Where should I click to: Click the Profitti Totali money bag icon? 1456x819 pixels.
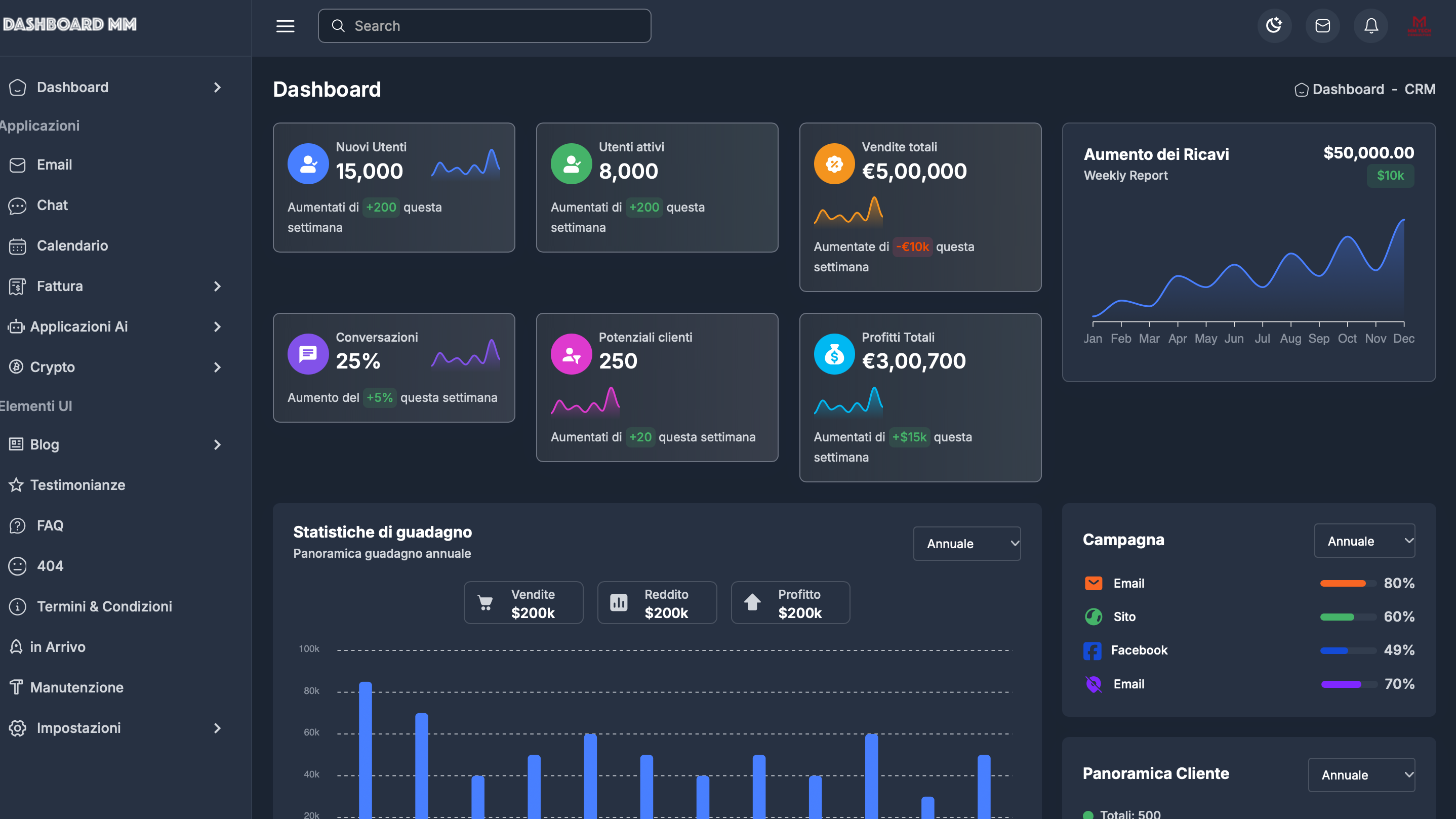[834, 354]
